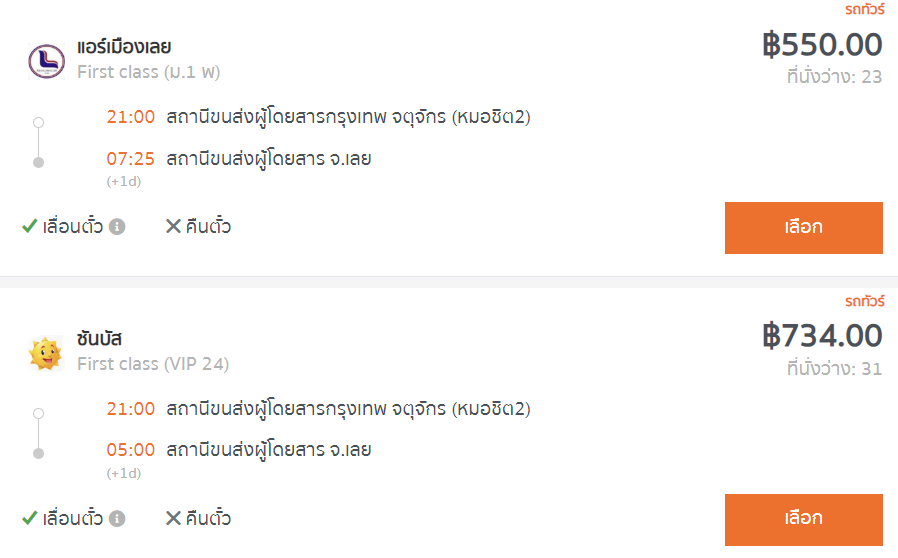Click X icon beside คืนตั๋ว in ซันบัส trip
Image resolution: width=898 pixels, height=558 pixels.
(x=173, y=518)
